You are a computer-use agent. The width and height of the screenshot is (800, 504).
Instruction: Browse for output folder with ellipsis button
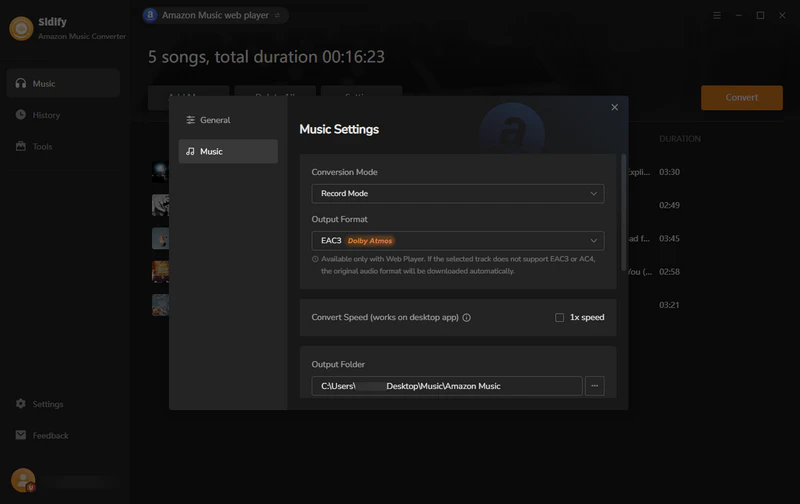595,386
